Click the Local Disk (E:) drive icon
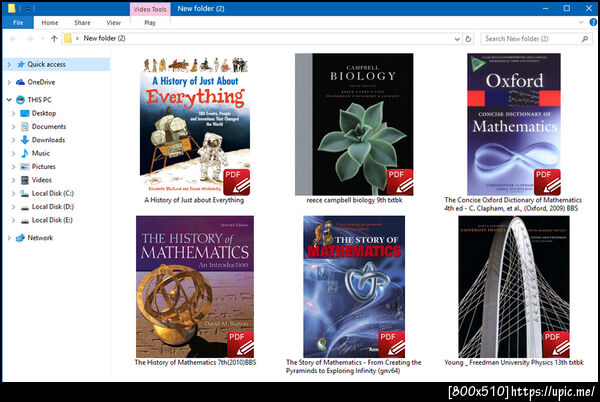Screen dimensions: 600x402 [25, 220]
